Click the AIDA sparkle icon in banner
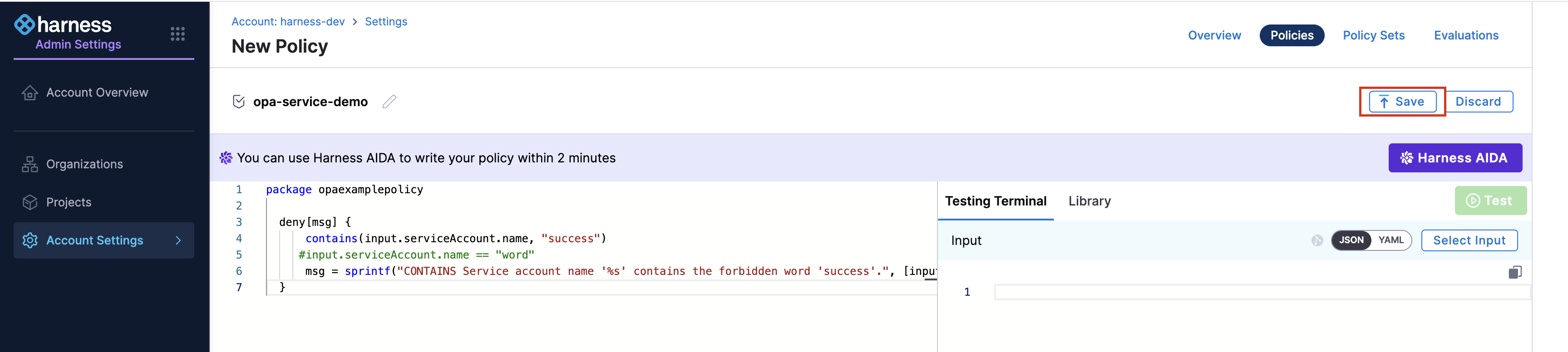1568x352 pixels. coord(226,158)
